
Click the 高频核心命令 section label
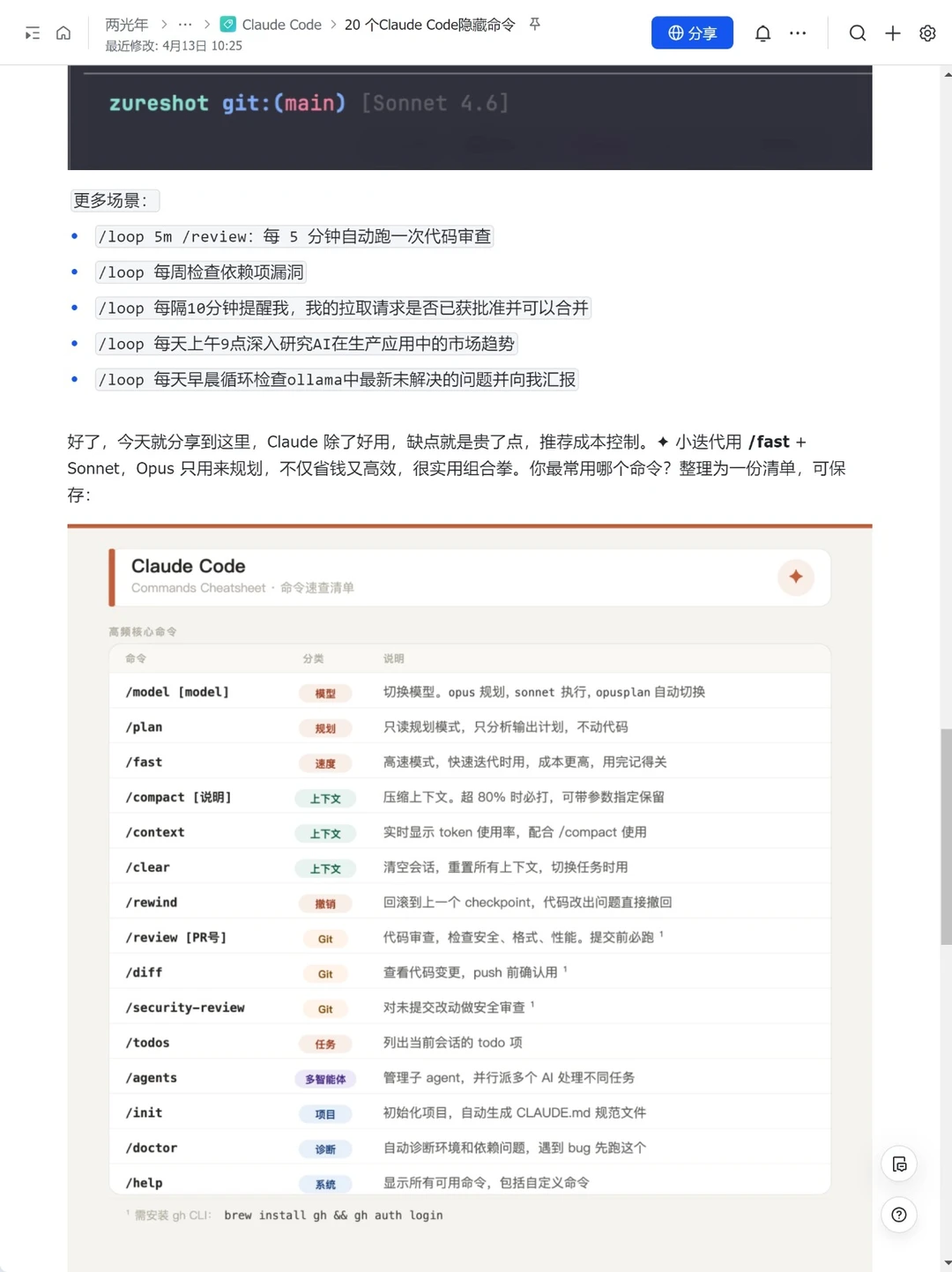(143, 632)
